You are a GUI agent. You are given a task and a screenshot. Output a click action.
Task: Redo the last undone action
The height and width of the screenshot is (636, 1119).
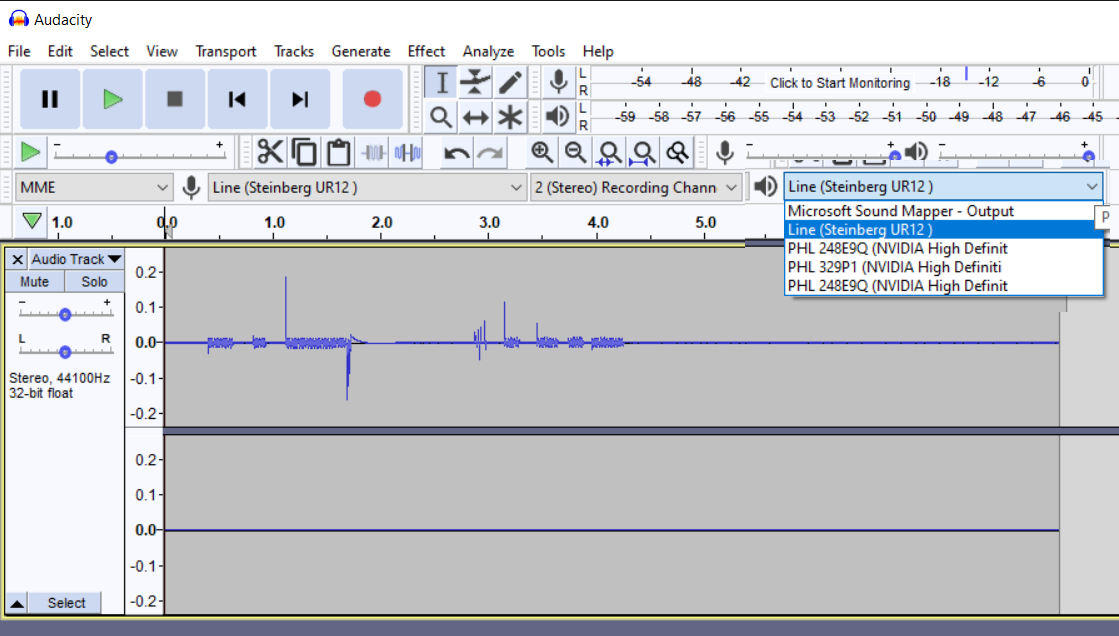490,152
